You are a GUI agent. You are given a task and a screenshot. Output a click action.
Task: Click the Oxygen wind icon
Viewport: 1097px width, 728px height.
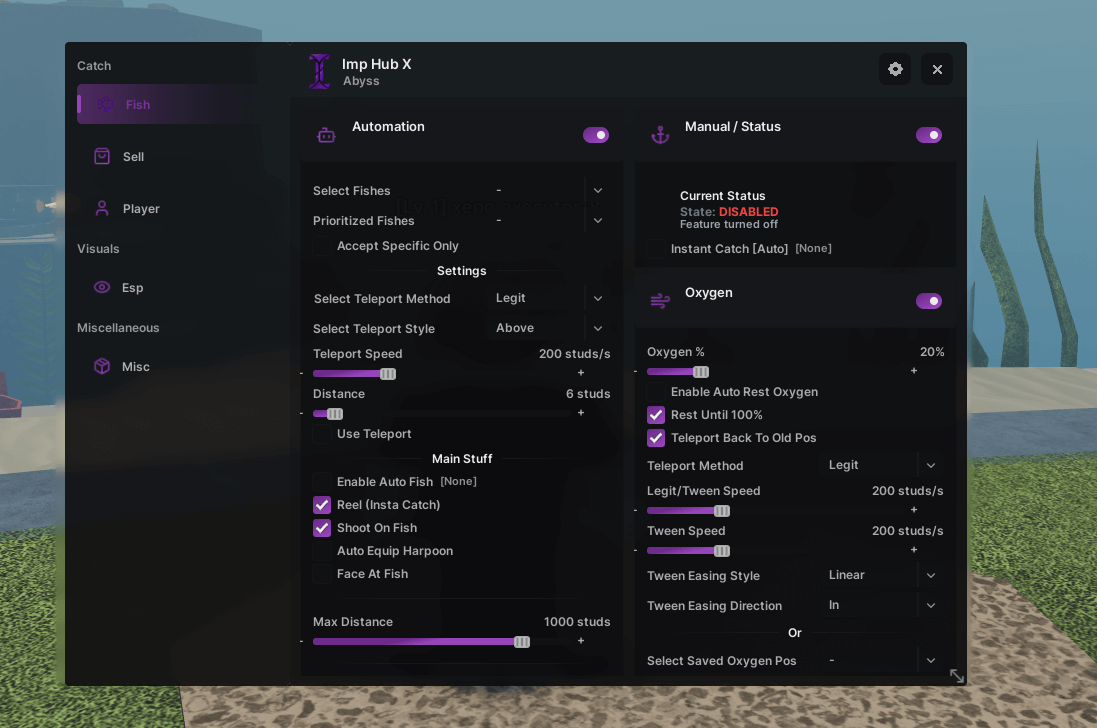pyautogui.click(x=660, y=301)
